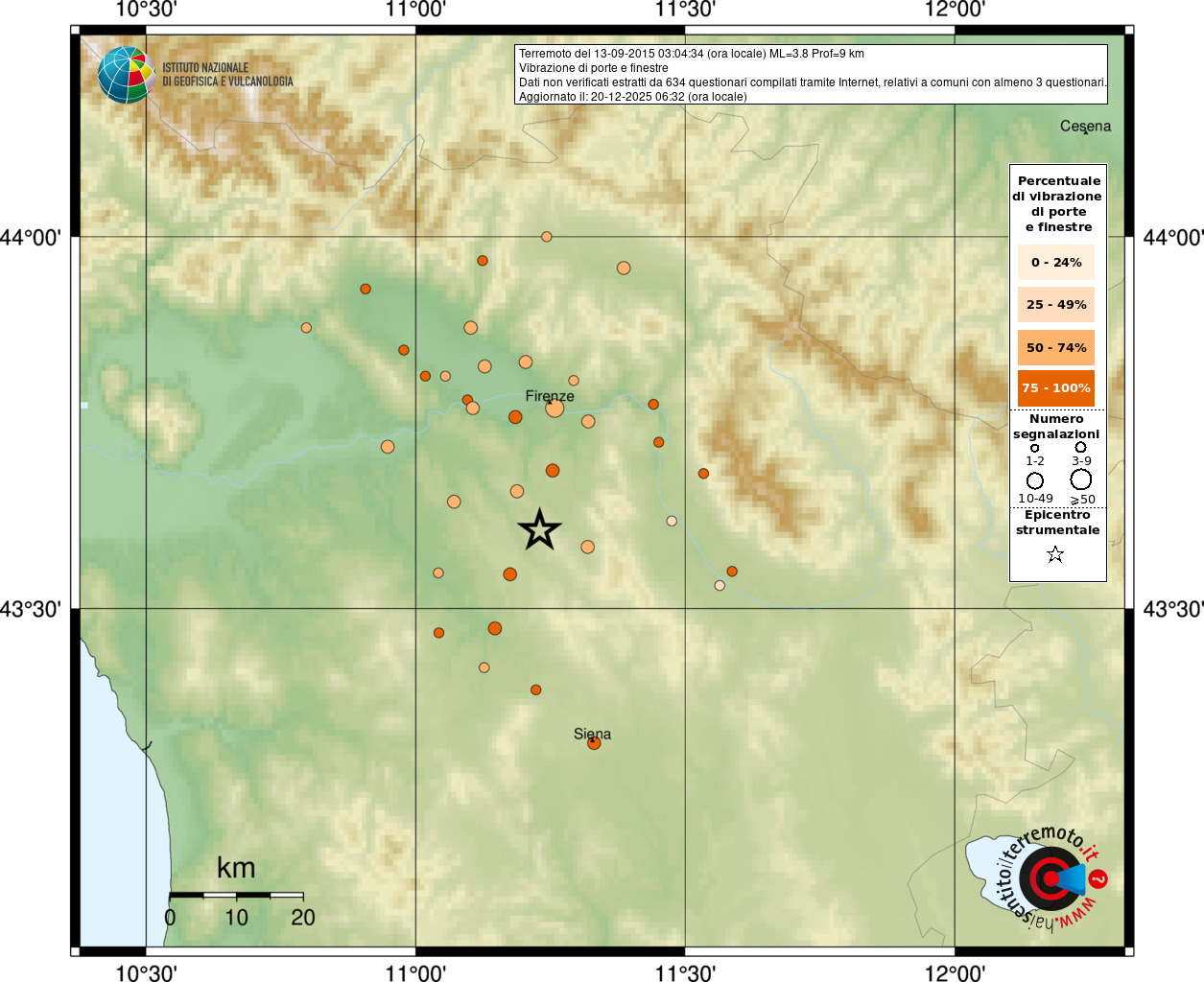Click the 75 - 100% legend swatch
Viewport: 1204px width, 982px height.
coord(1056,388)
